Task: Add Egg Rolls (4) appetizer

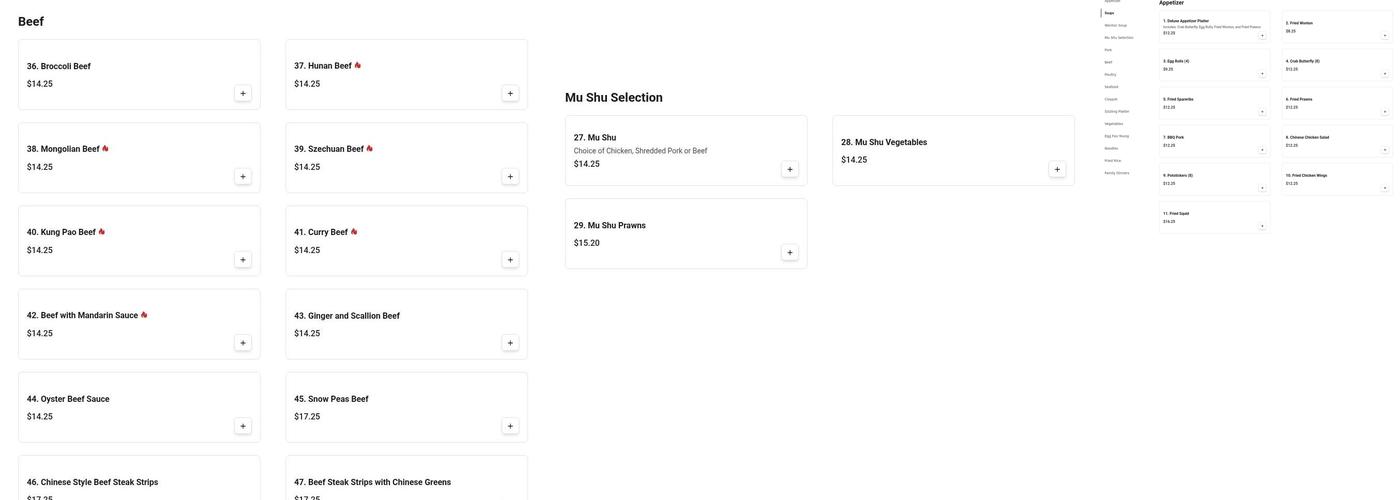Action: [x=1262, y=74]
